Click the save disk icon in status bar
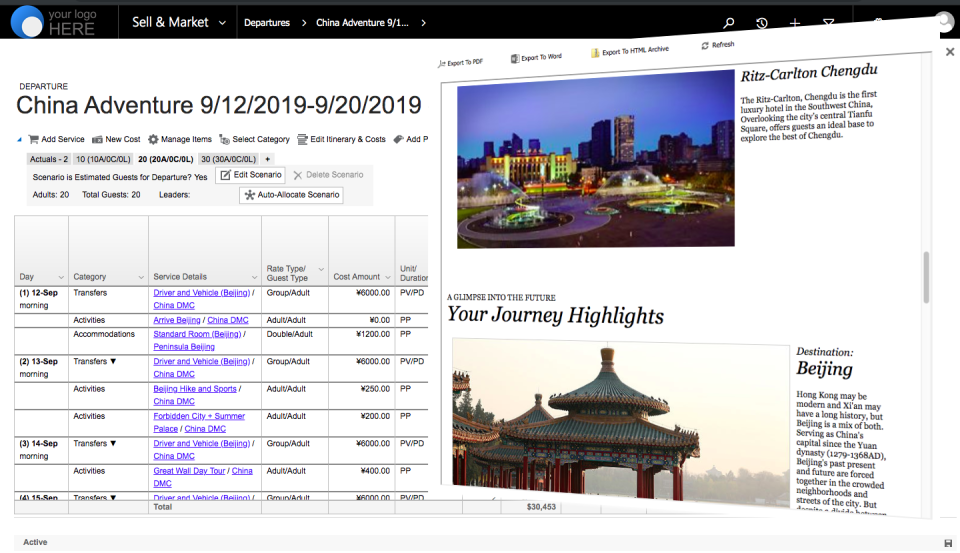The width and height of the screenshot is (960, 553). point(948,543)
